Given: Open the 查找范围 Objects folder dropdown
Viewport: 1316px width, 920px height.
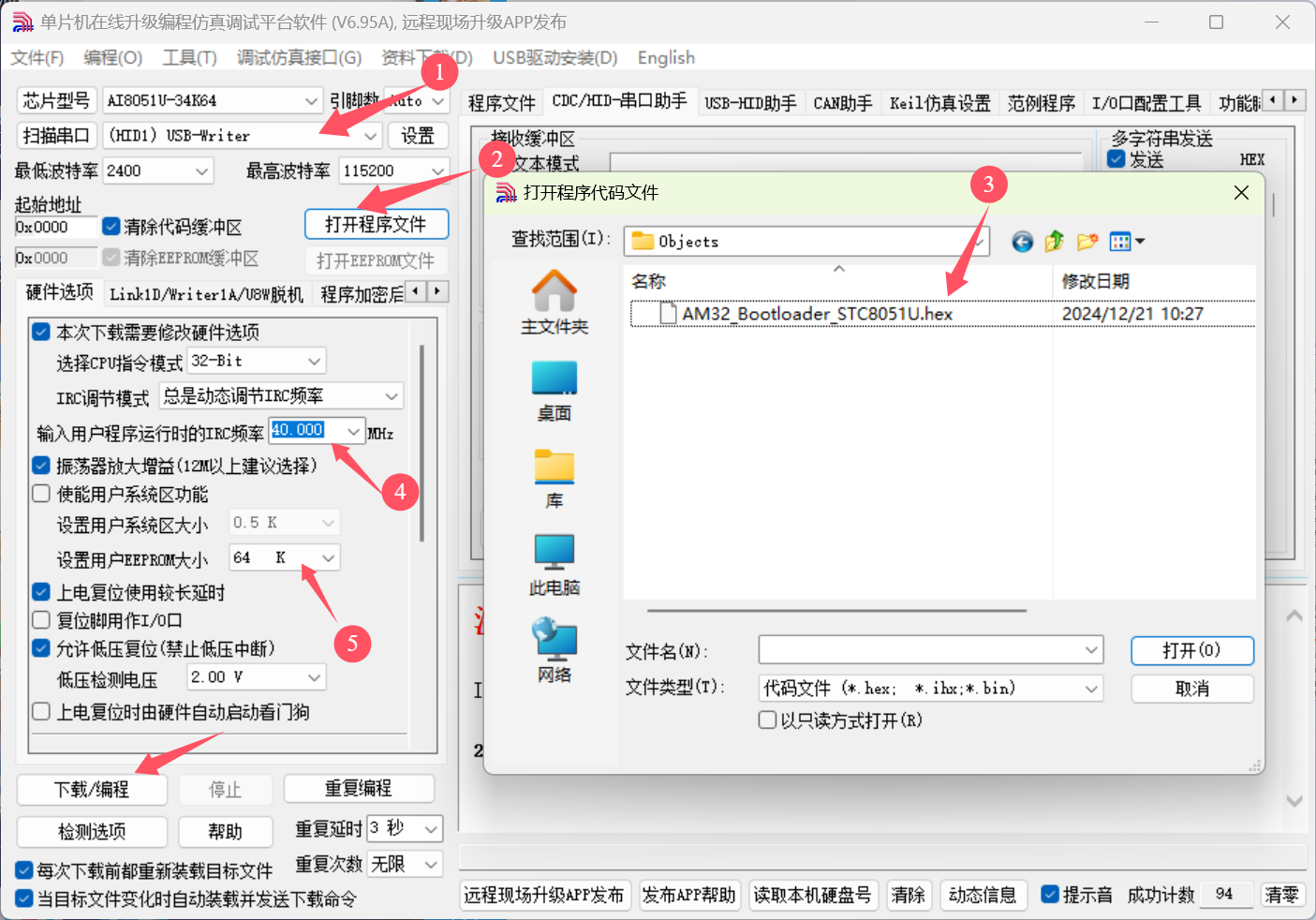Looking at the screenshot, I should coord(806,242).
